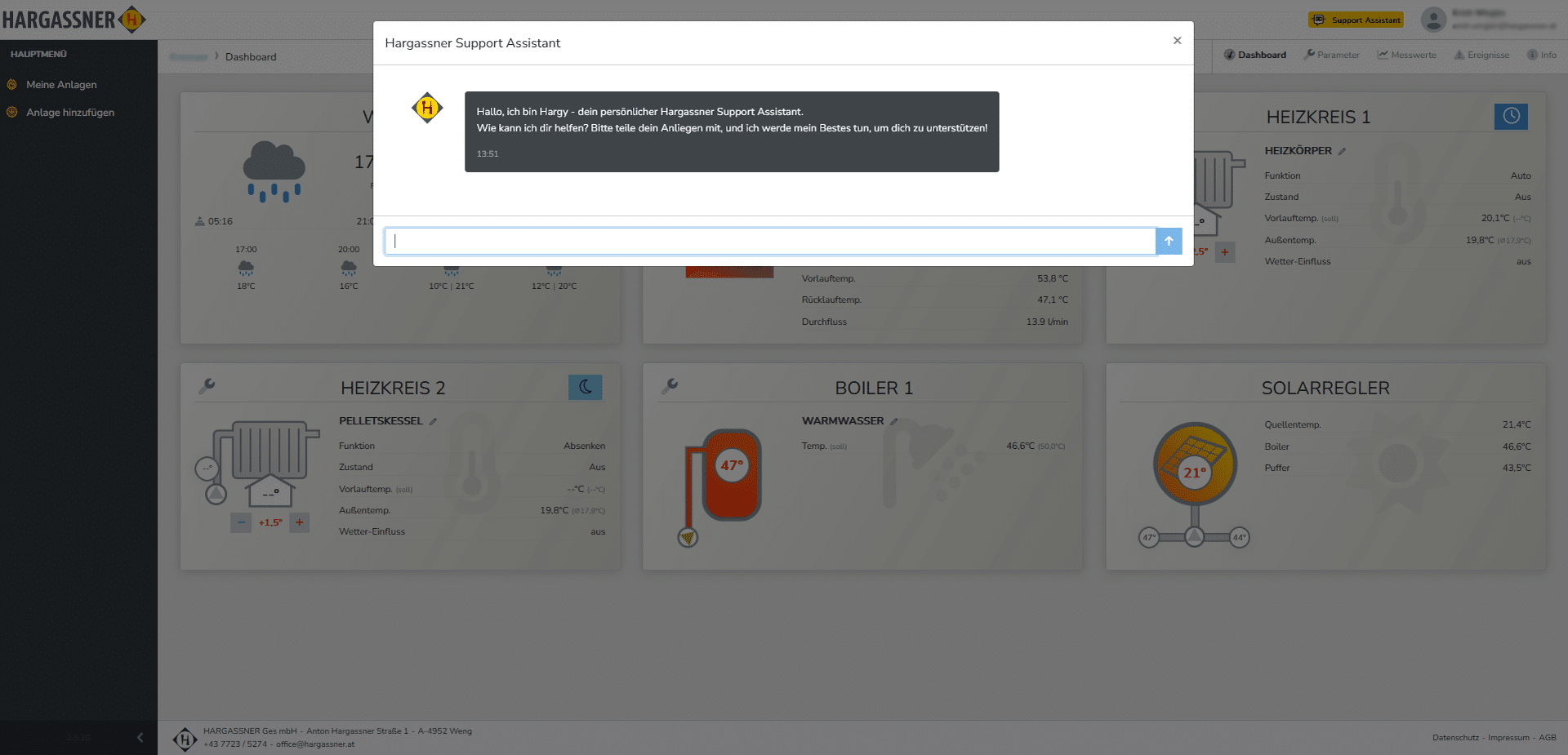Viewport: 1568px width, 755px height.
Task: Edit the HEIZKÖRPER name with the pencil
Action: pos(1342,151)
